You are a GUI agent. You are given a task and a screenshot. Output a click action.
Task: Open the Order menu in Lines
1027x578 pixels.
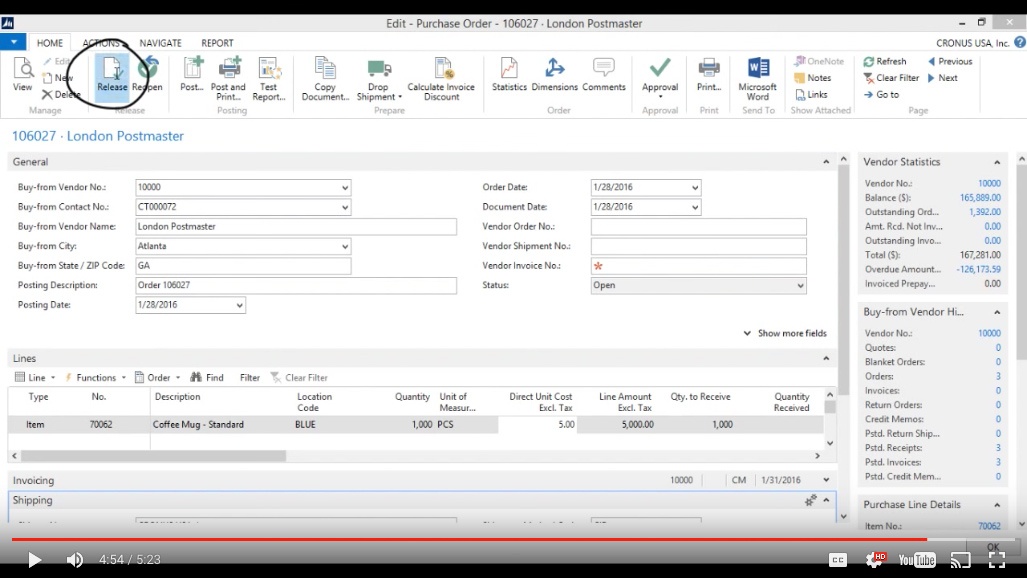click(x=157, y=377)
